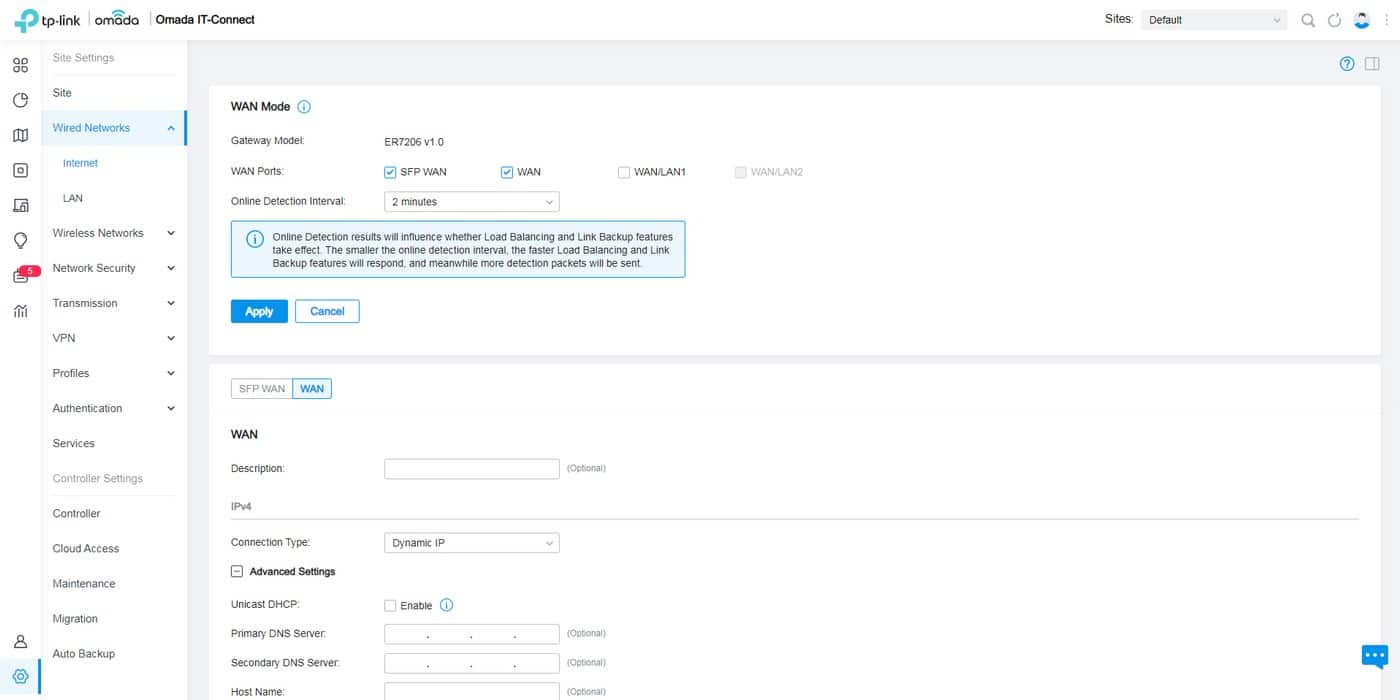Click the WAN Description input field
This screenshot has height=700, width=1400.
[x=471, y=468]
